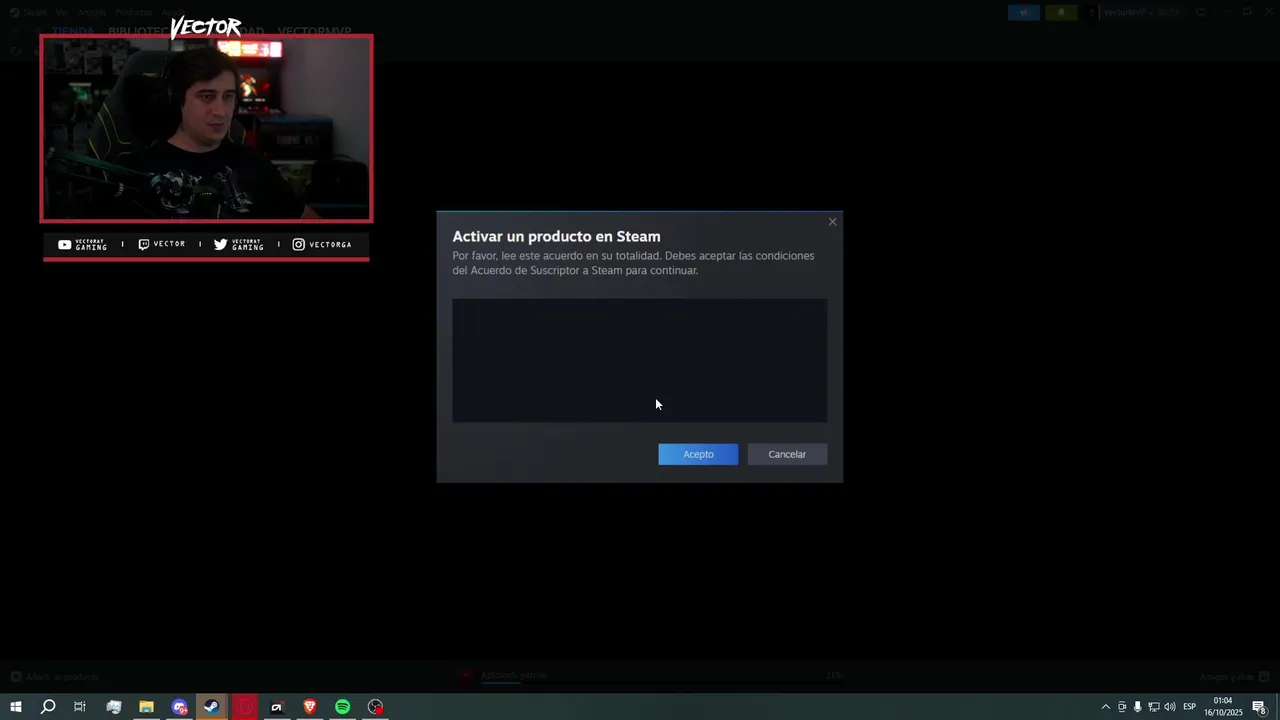
Task: Click the microphone tray icon
Action: (1137, 707)
